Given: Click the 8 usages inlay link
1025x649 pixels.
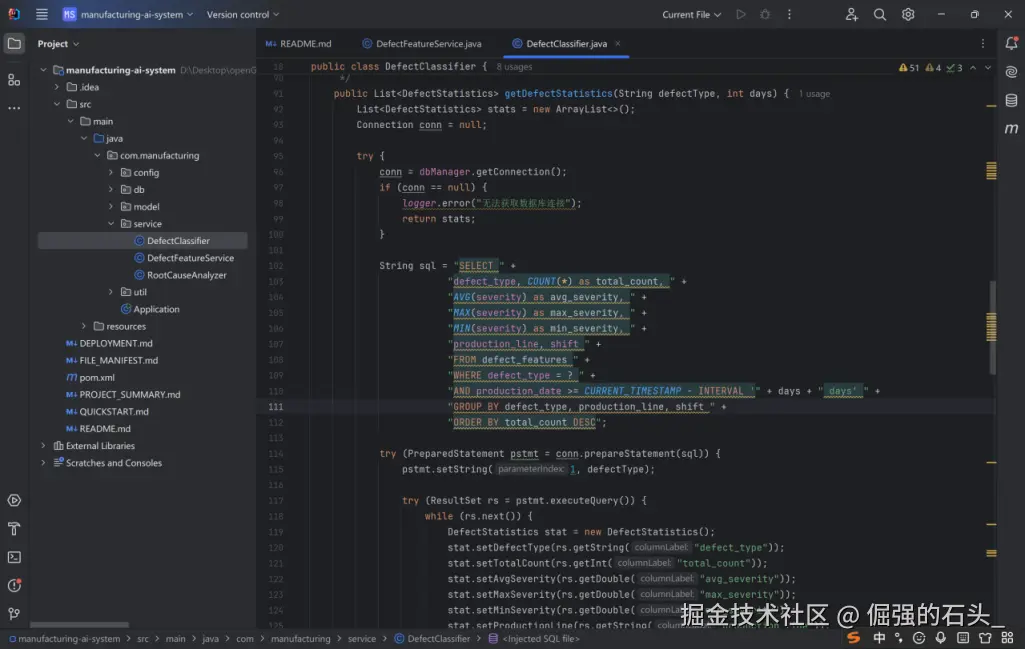Looking at the screenshot, I should coord(514,67).
